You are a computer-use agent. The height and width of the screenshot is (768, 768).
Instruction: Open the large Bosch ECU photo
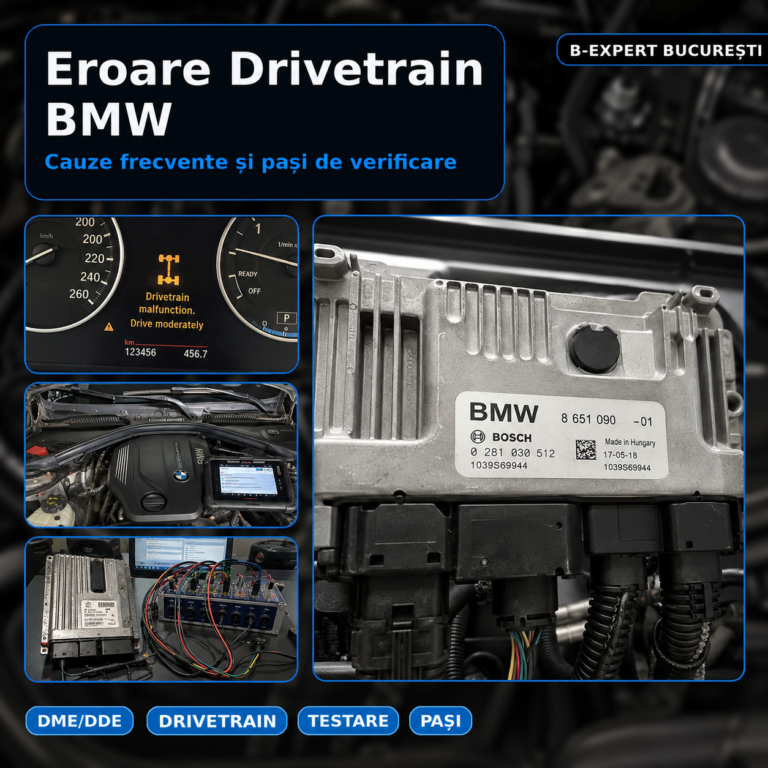coord(528,448)
